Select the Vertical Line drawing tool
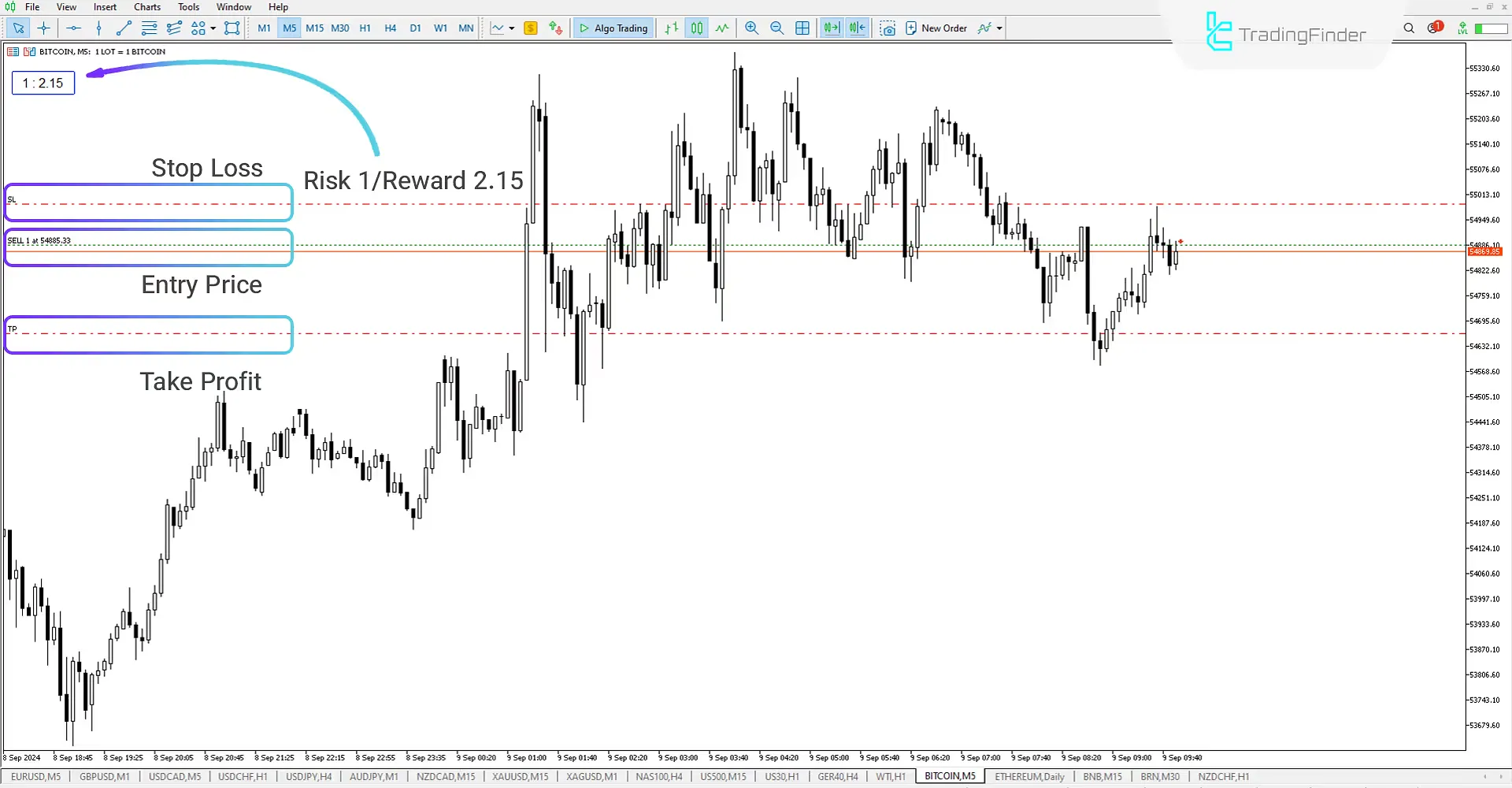 (98, 28)
